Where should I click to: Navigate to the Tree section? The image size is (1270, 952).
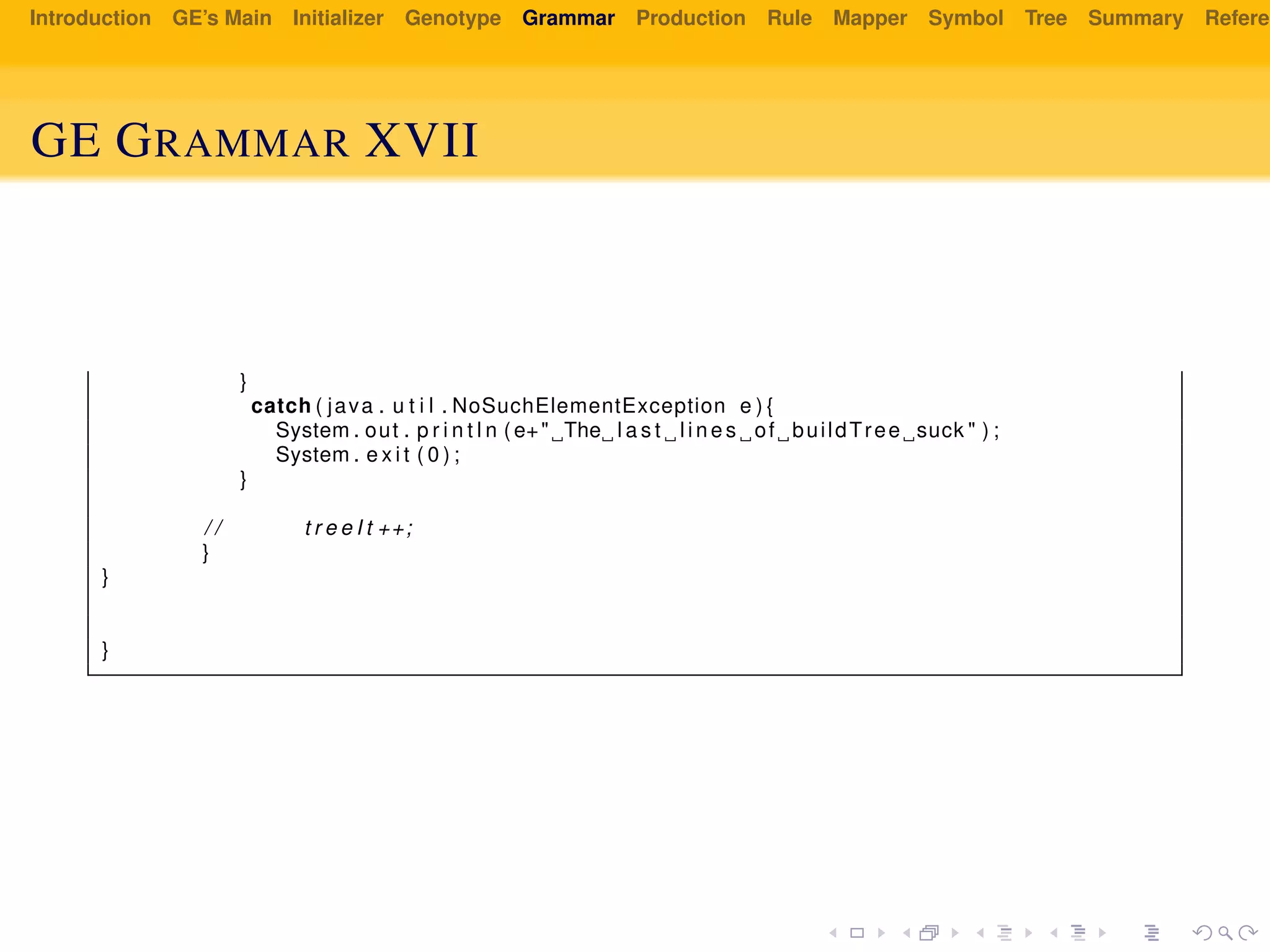click(1046, 18)
